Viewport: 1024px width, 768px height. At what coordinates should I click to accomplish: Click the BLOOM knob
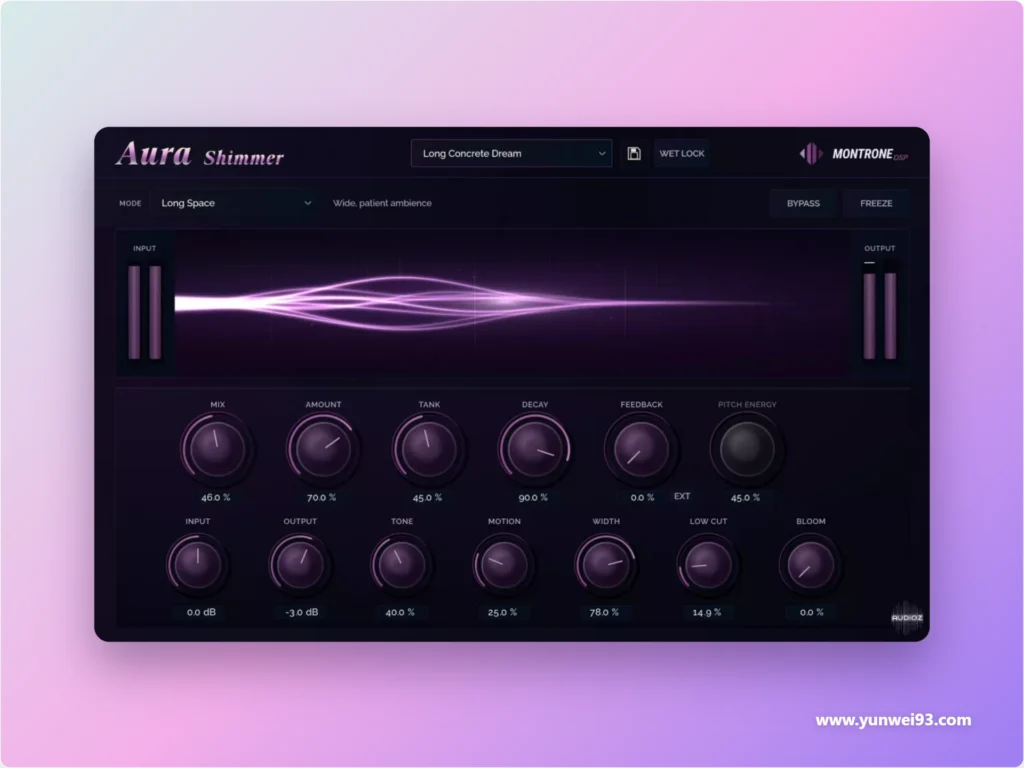pos(810,564)
